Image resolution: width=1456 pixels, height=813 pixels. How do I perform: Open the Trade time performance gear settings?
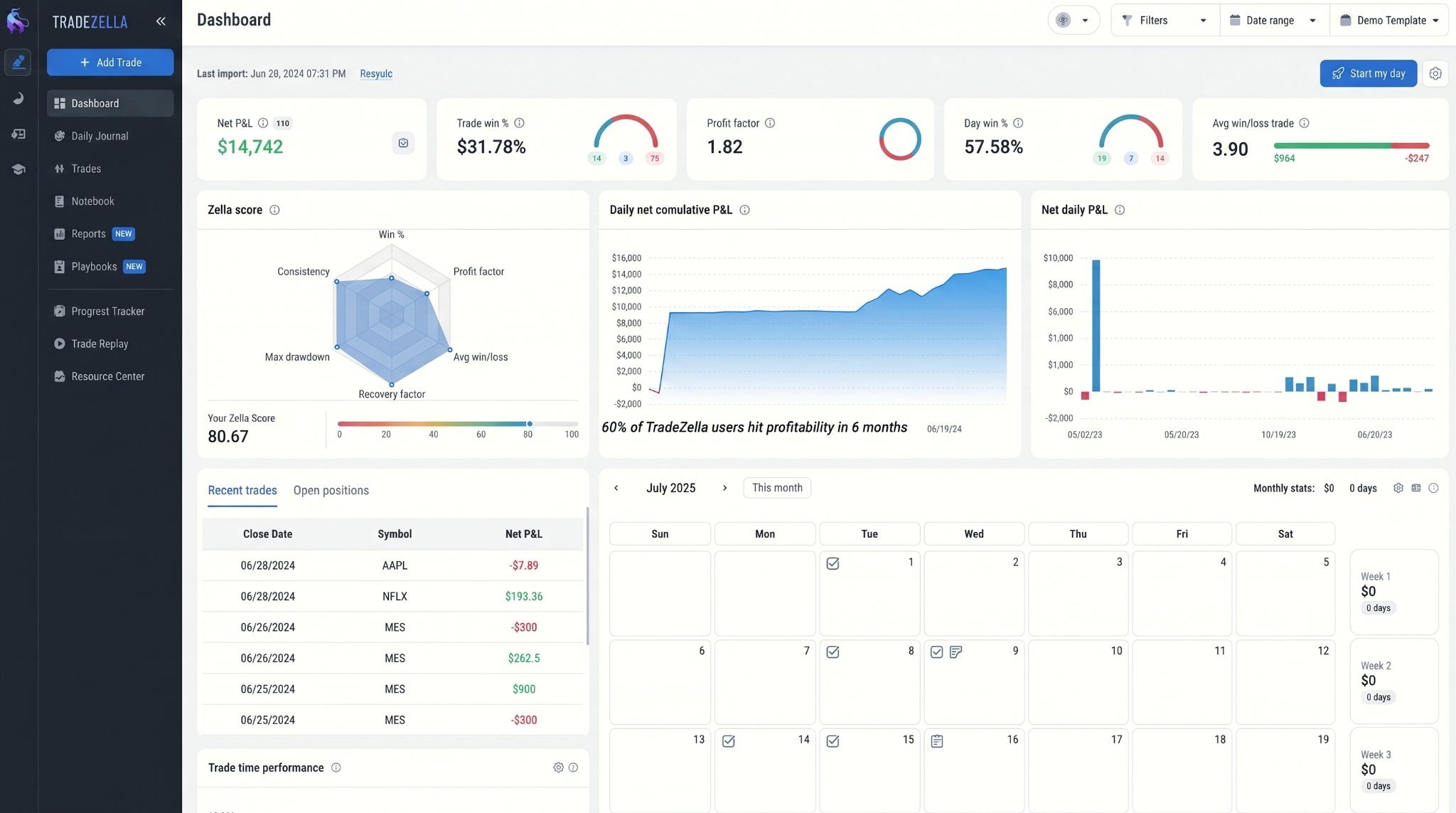pyautogui.click(x=558, y=767)
